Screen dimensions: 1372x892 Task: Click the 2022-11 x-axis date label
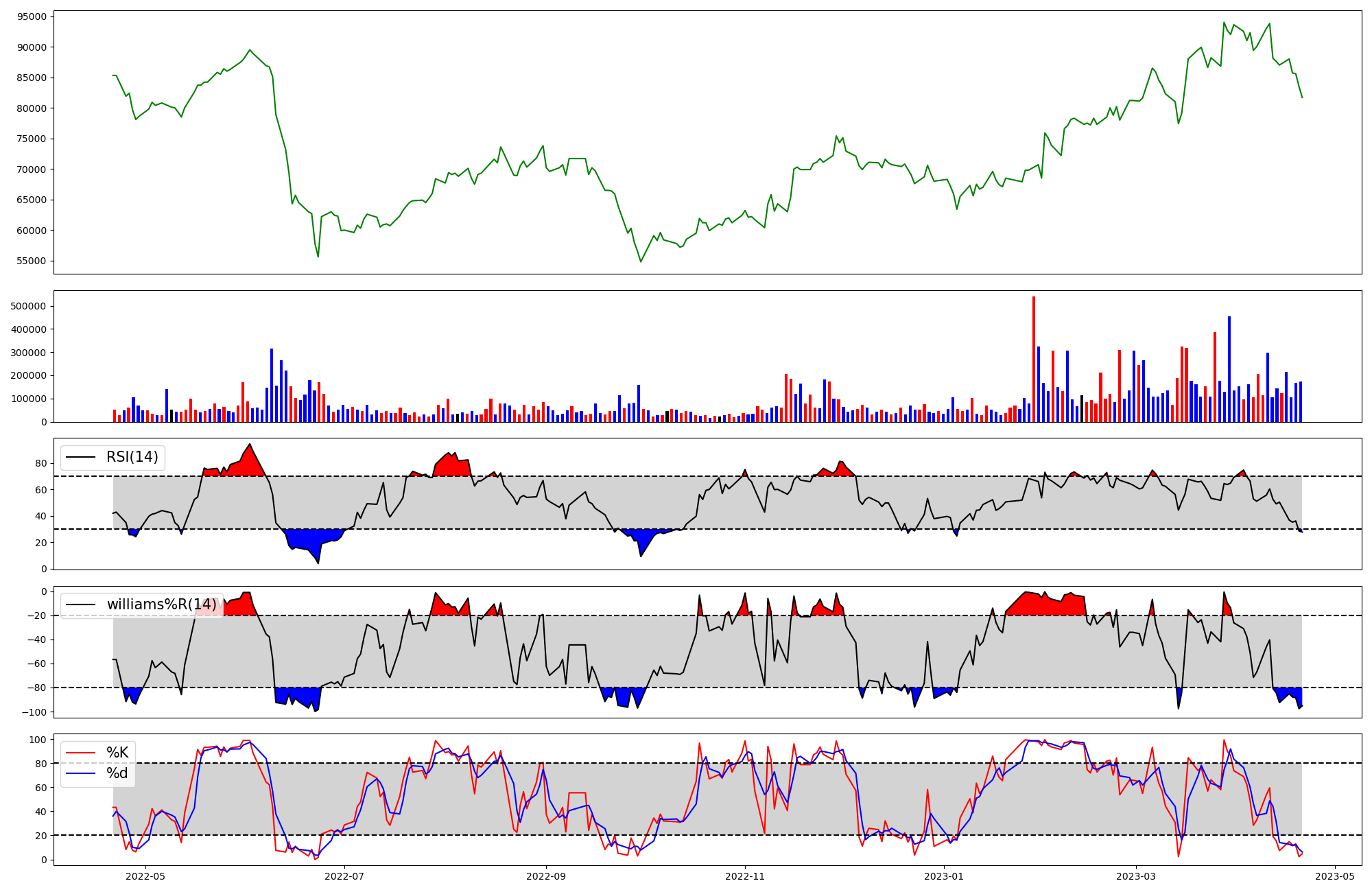744,876
